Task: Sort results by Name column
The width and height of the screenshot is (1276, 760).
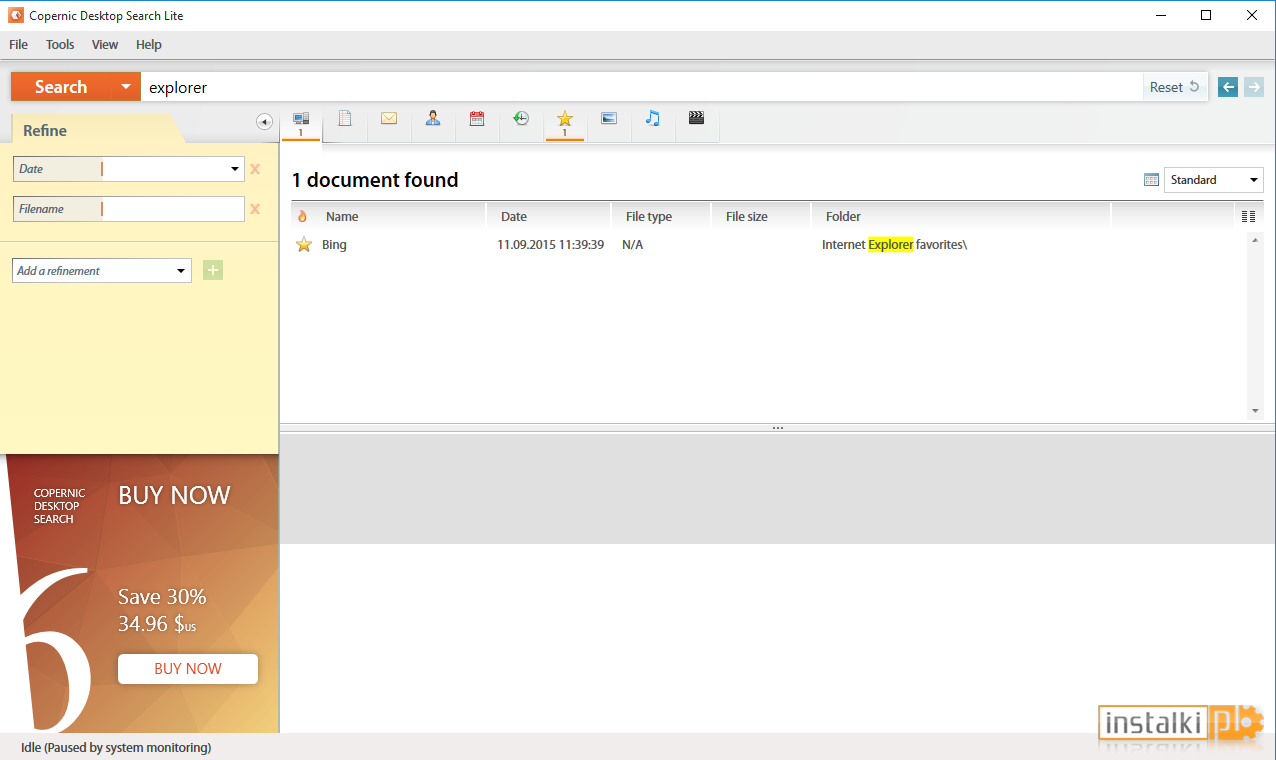Action: (342, 216)
